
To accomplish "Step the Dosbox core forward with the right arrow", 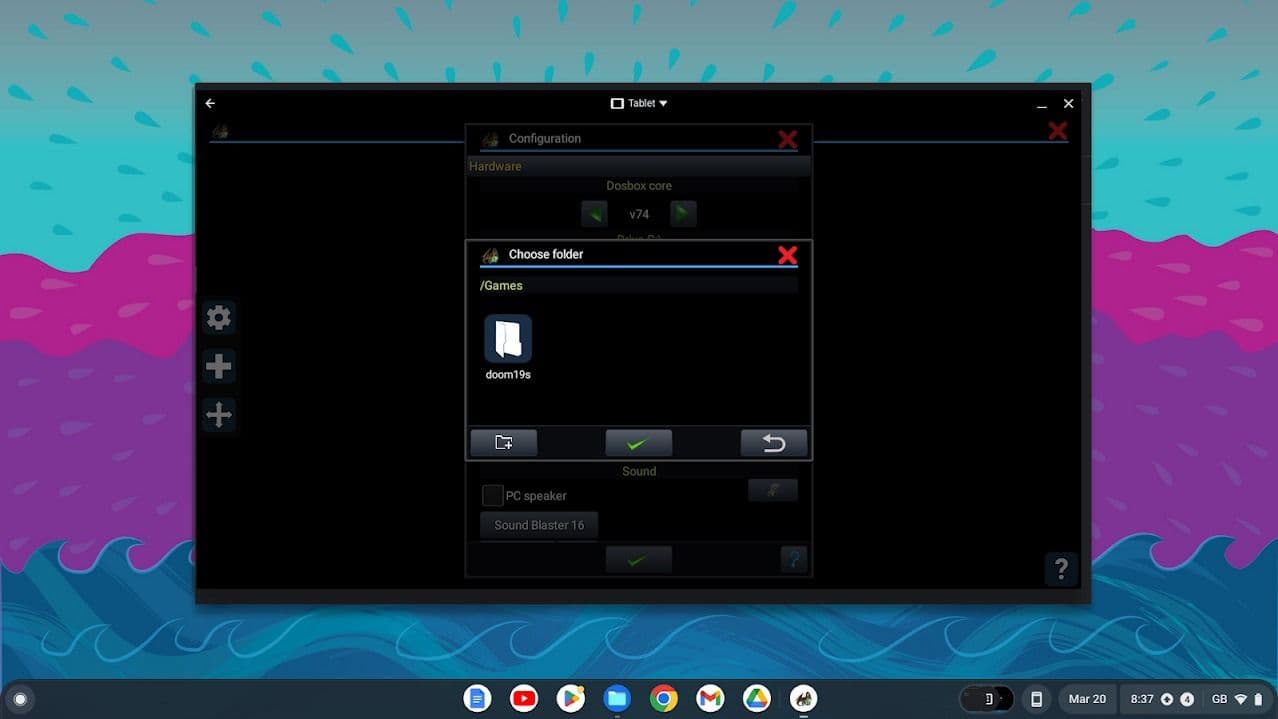I will tap(683, 213).
